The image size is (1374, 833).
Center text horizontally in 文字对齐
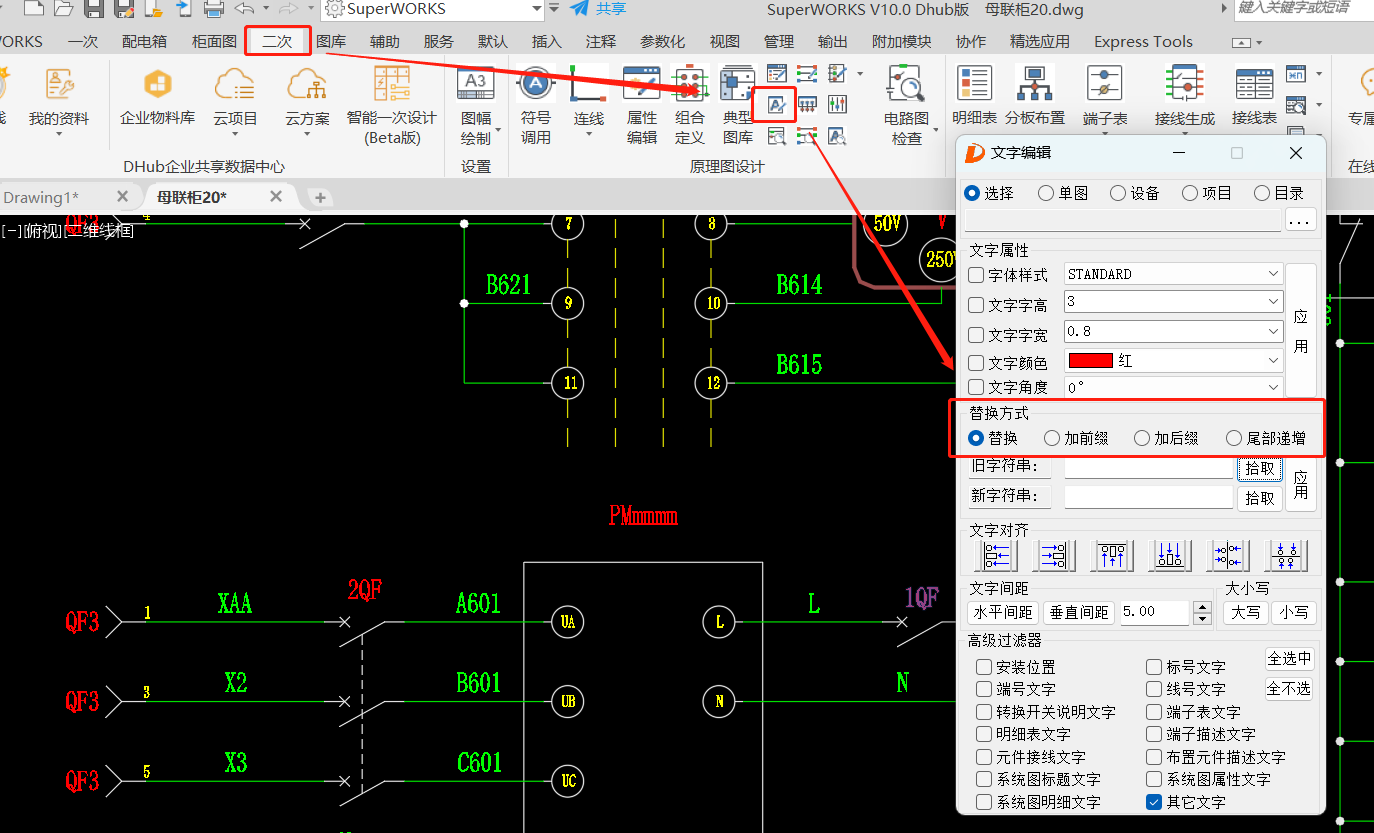click(1229, 555)
